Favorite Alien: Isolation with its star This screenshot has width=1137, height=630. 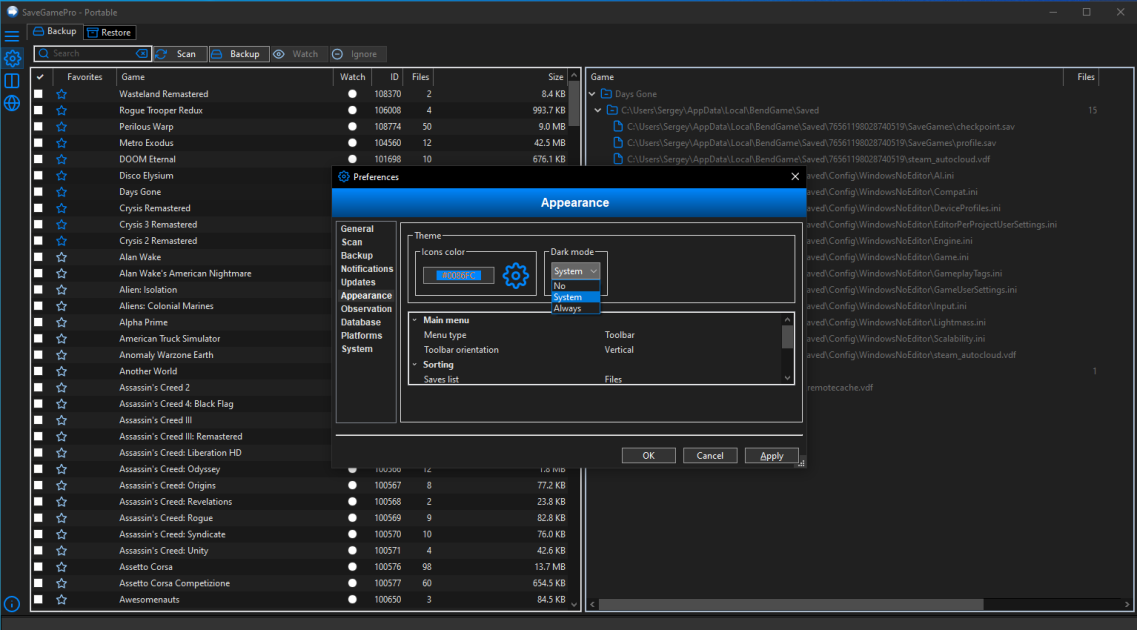pos(62,290)
